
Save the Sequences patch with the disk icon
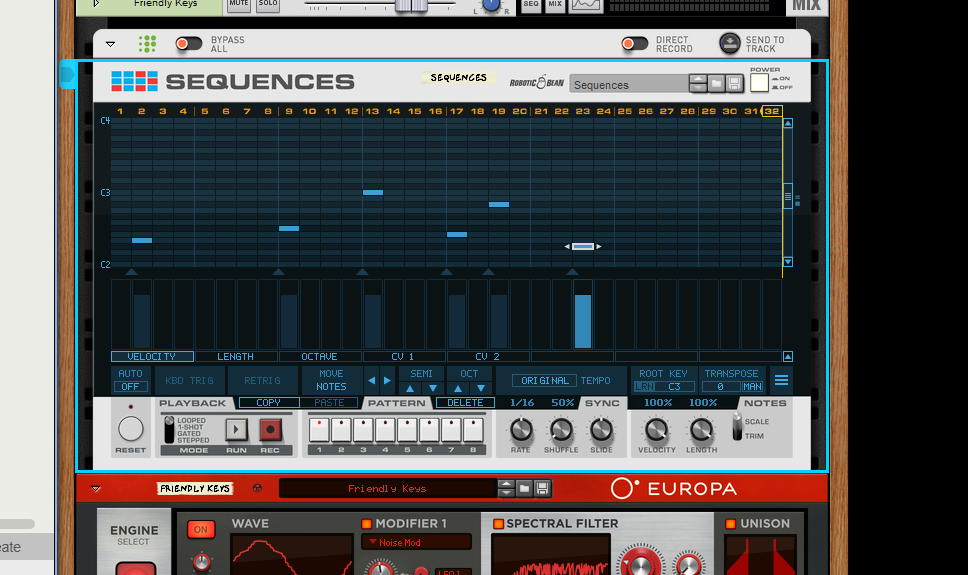pyautogui.click(x=734, y=83)
